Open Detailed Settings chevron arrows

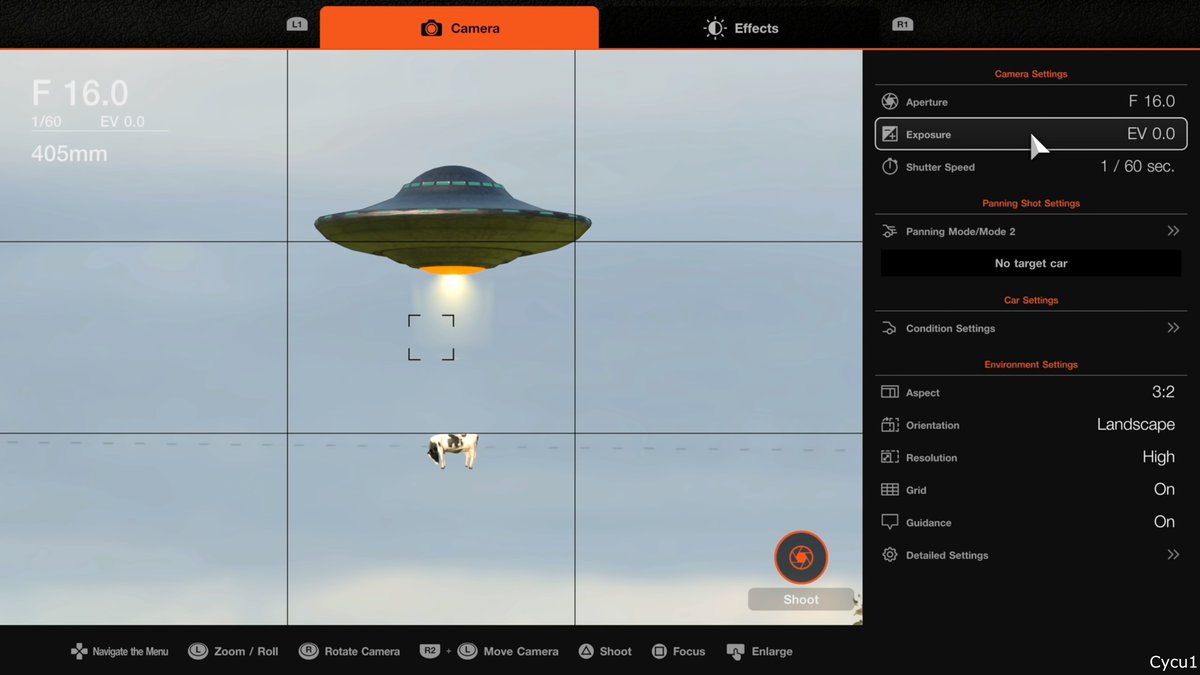point(1173,555)
